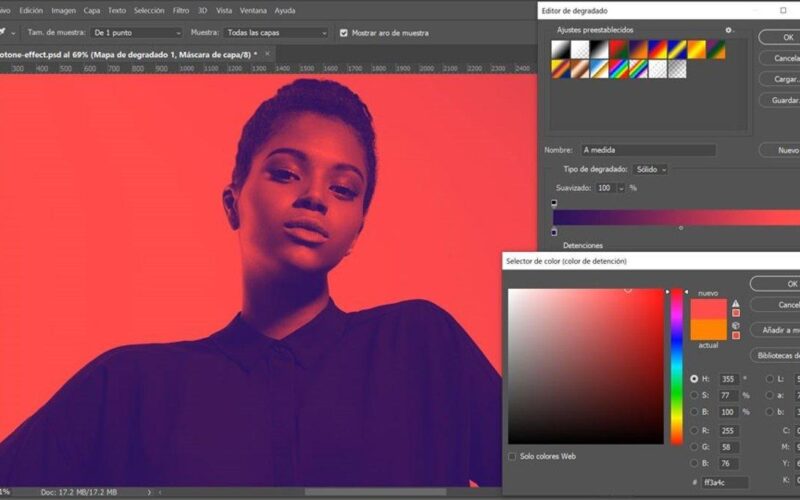
Task: Open the Ventana menu
Action: [254, 10]
